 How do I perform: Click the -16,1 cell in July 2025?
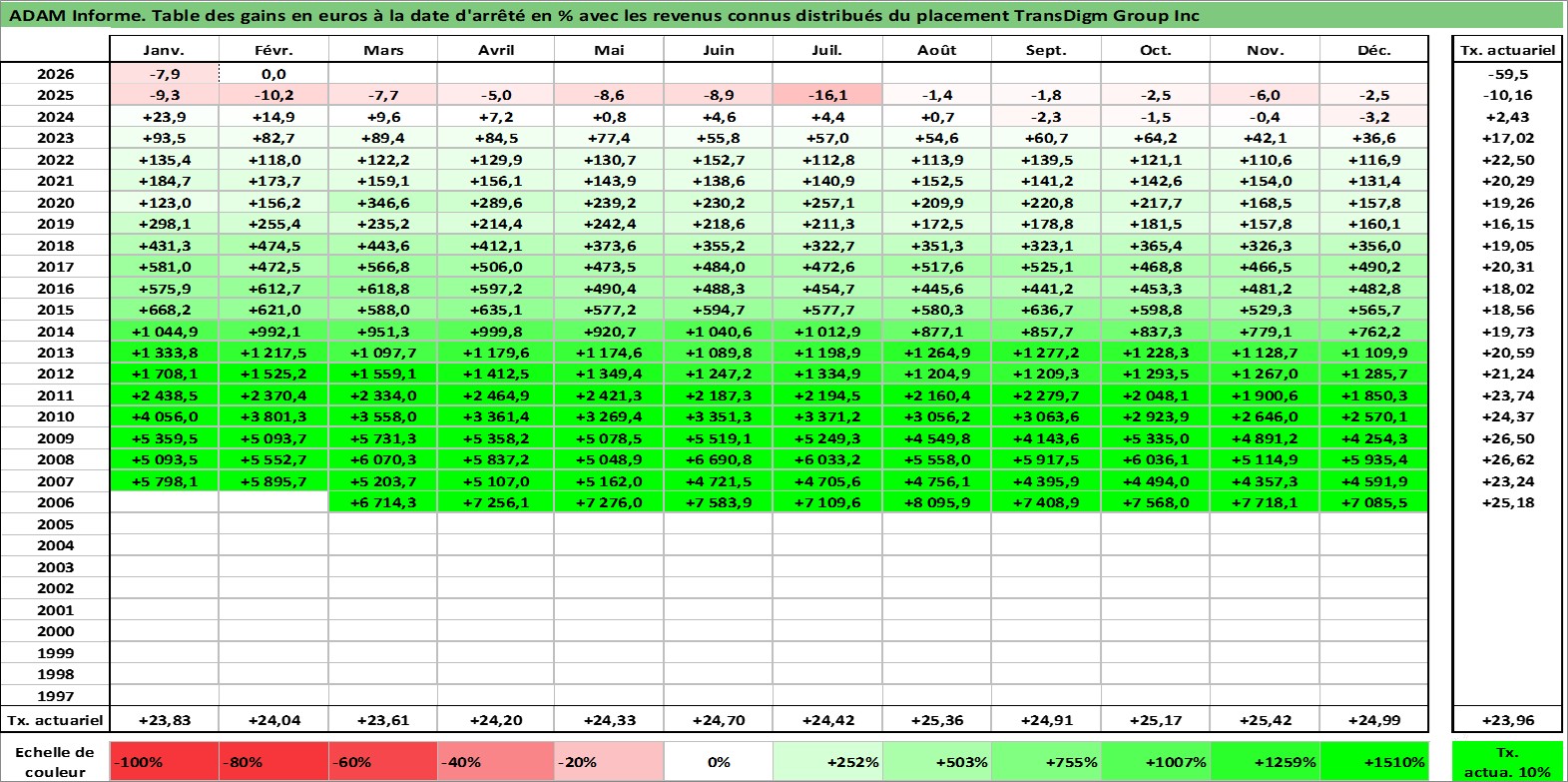pyautogui.click(x=827, y=95)
